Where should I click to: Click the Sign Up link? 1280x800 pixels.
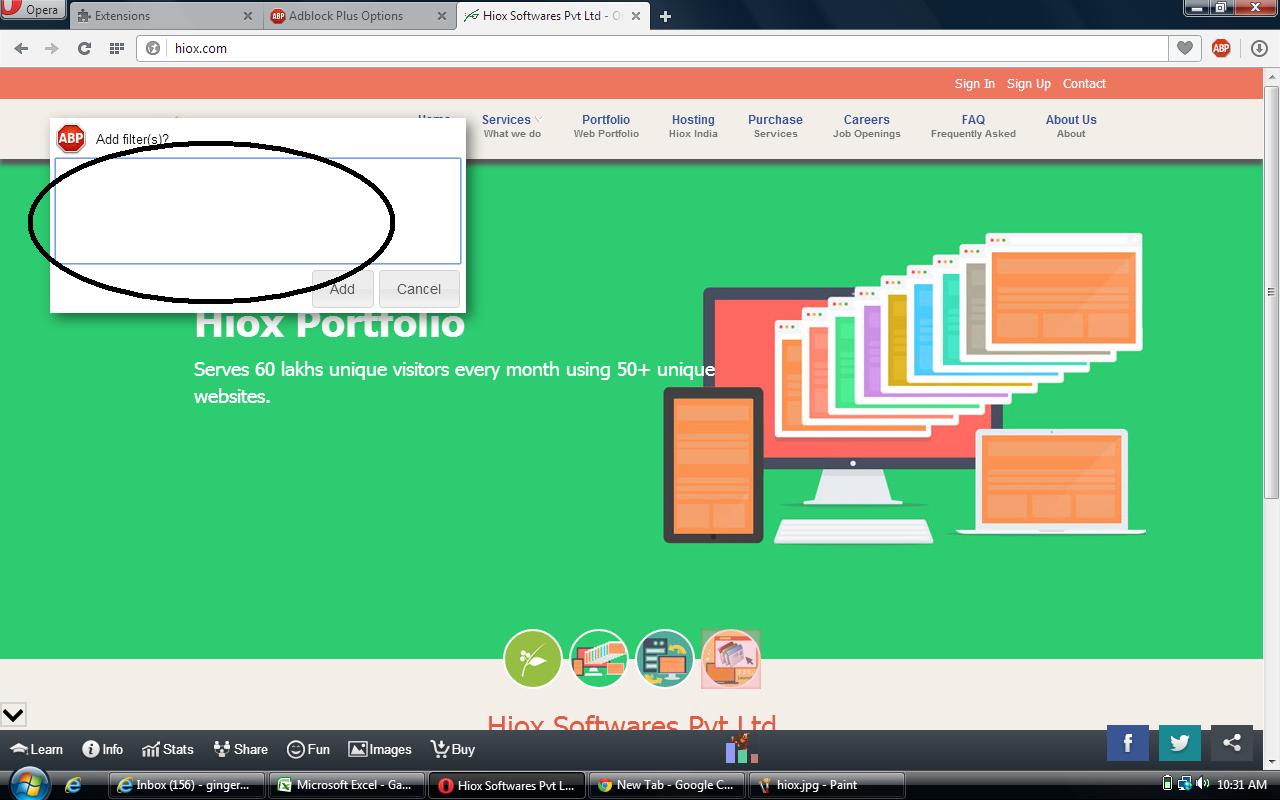tap(1028, 84)
